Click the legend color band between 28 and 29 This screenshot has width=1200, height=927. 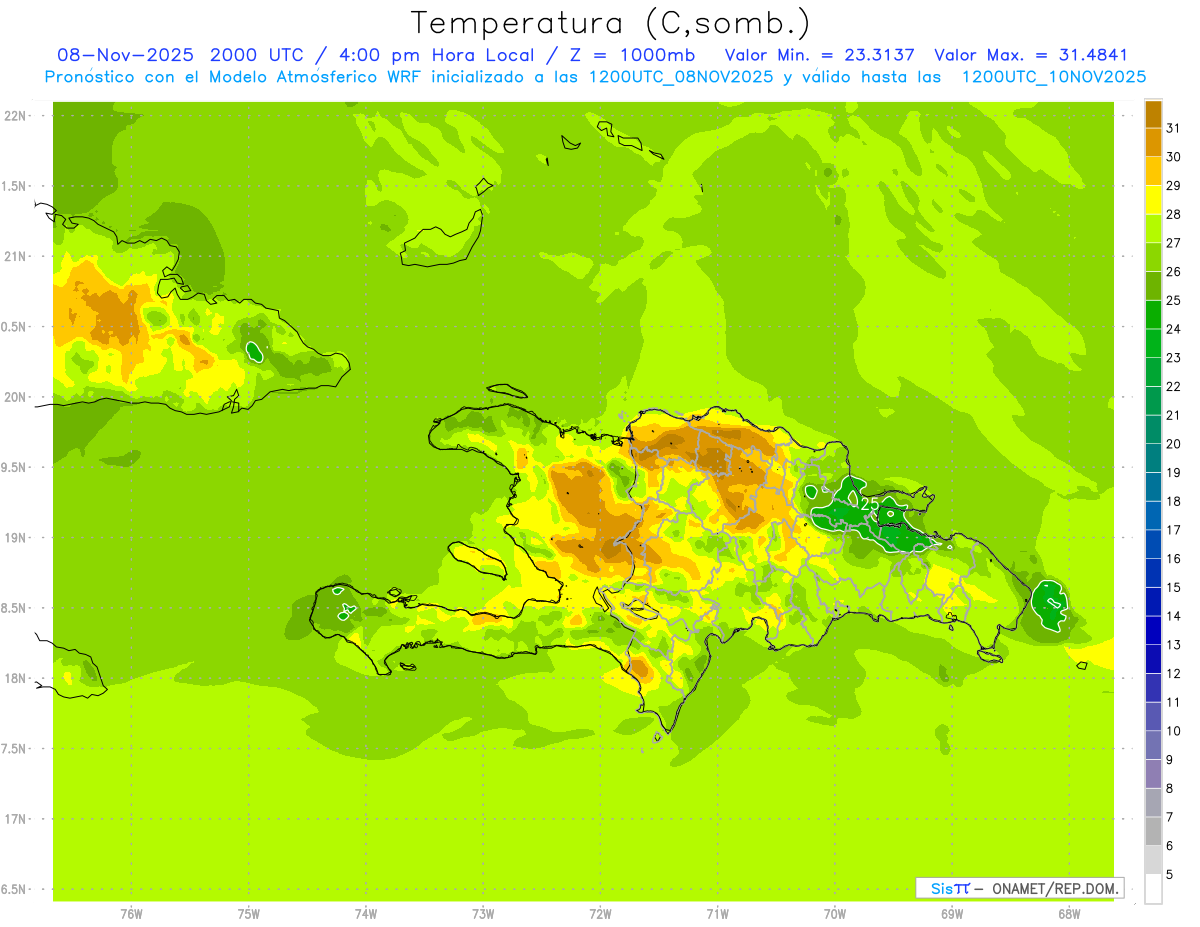(x=1153, y=200)
